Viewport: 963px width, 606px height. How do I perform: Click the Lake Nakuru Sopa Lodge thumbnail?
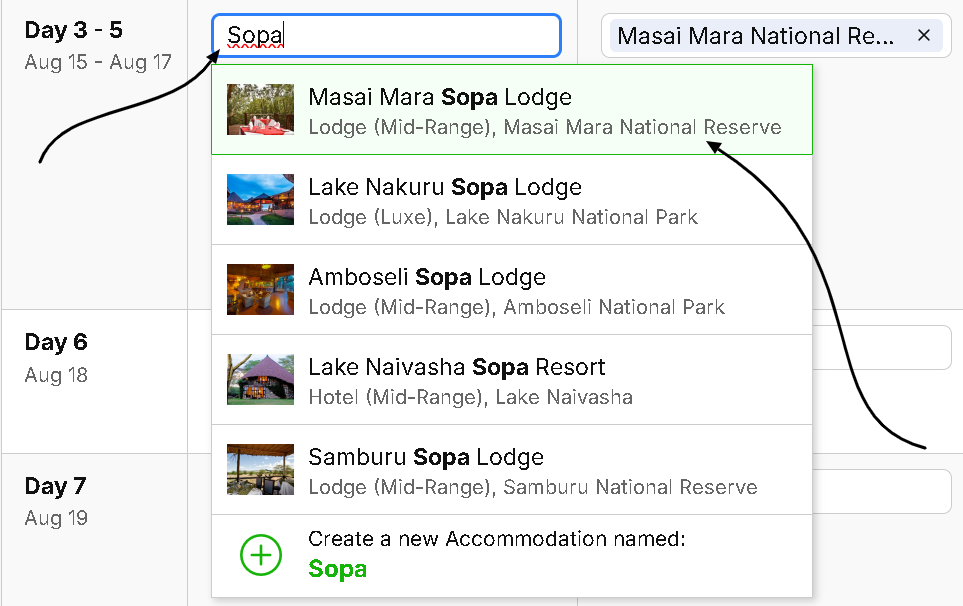(x=260, y=200)
